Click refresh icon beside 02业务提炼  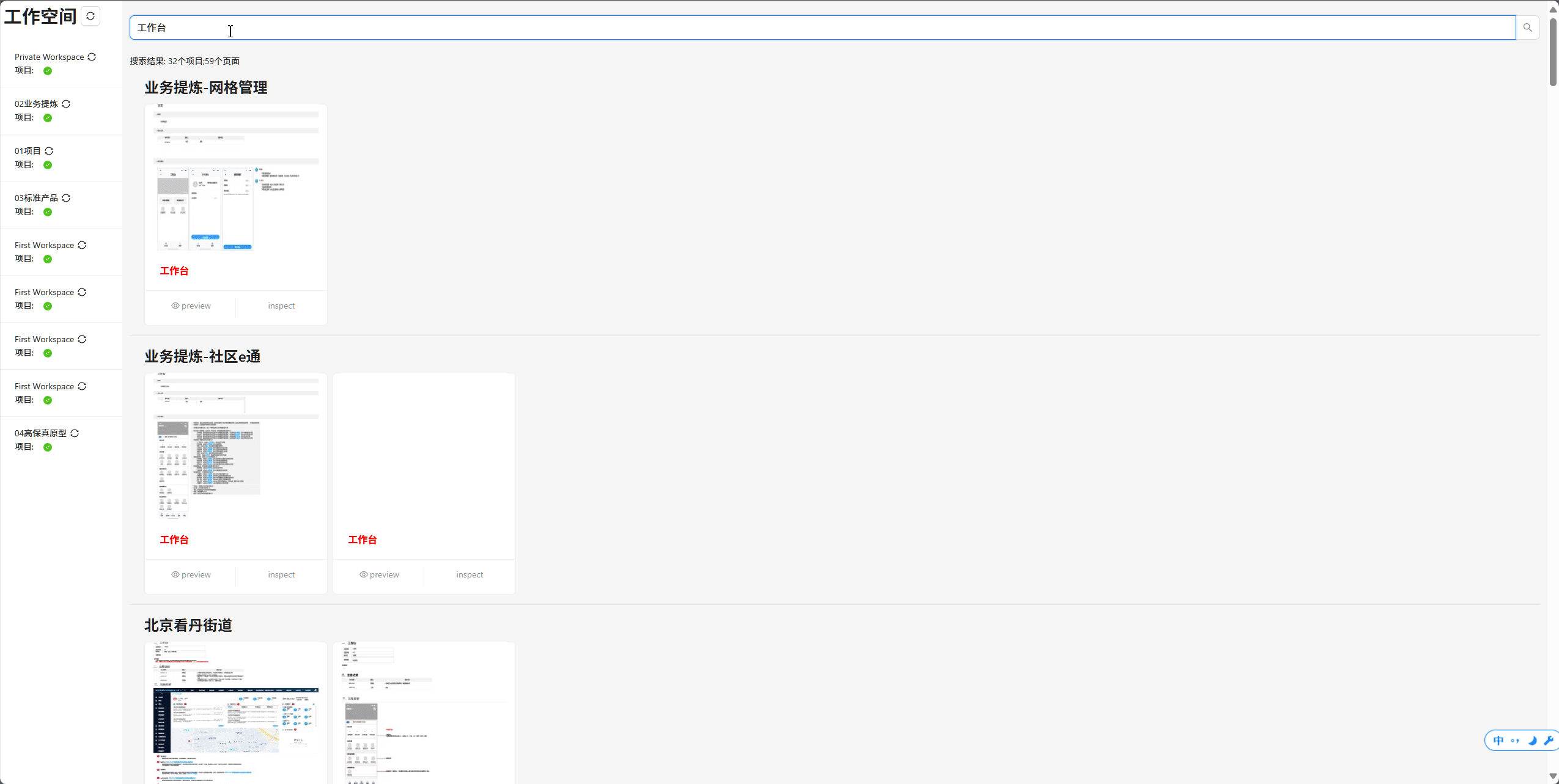[66, 104]
